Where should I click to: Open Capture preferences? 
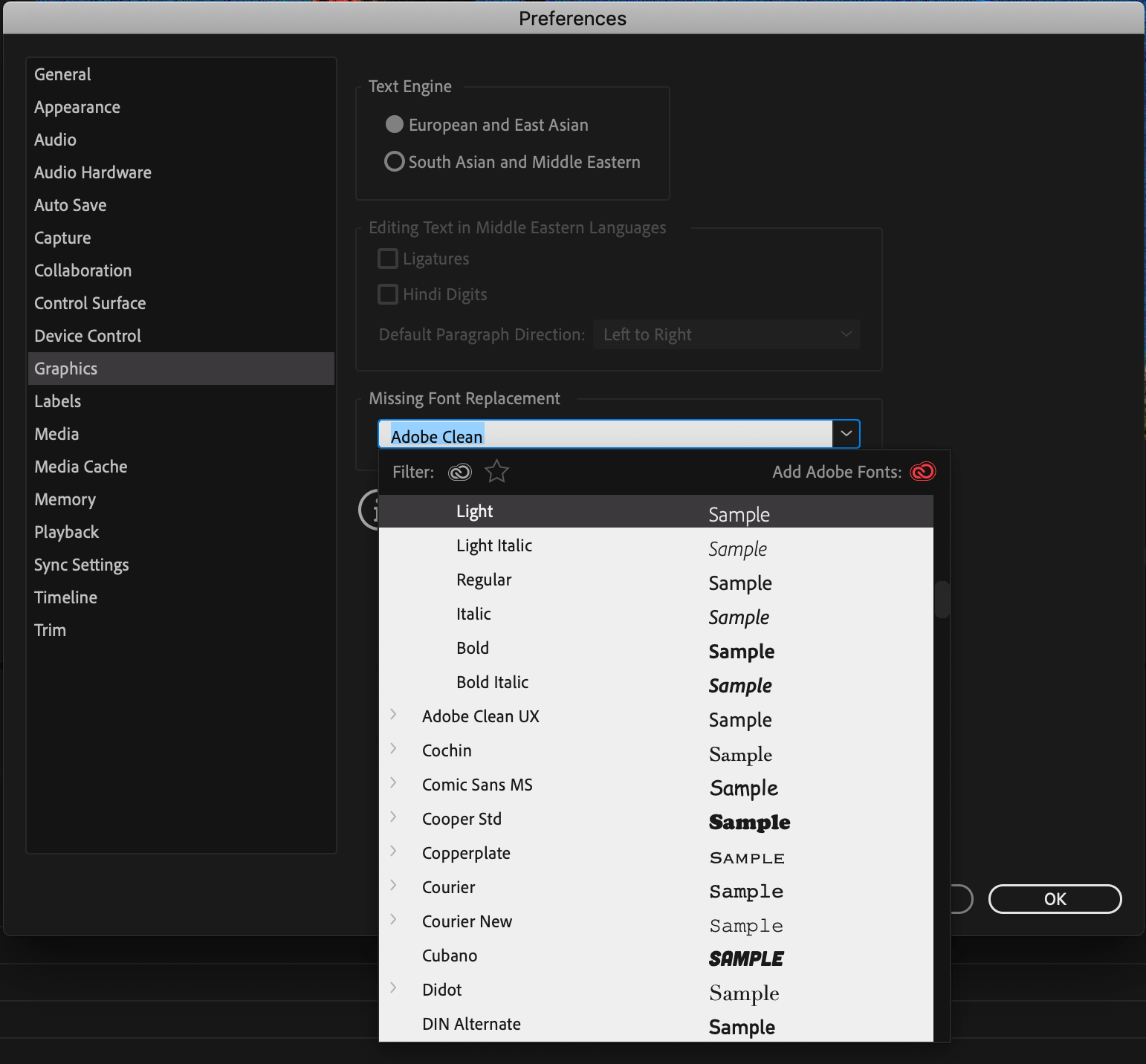point(181,238)
